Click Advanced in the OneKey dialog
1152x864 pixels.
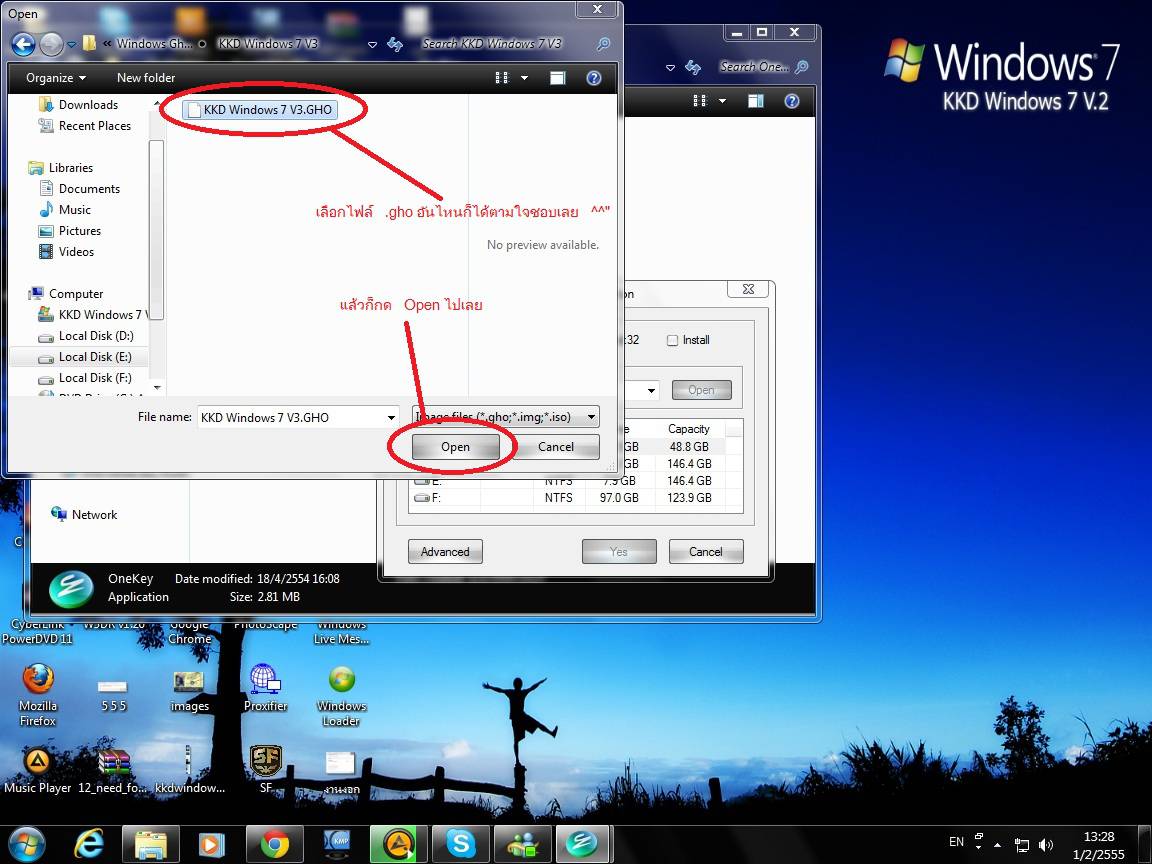click(x=445, y=552)
